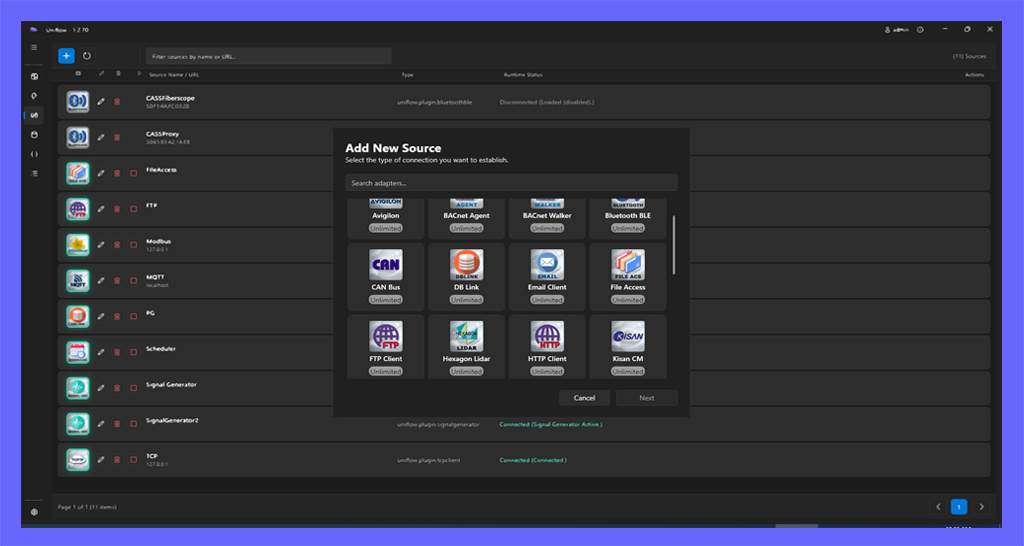Focus the filter sources search box
Viewport: 1024px width, 546px height.
point(268,56)
